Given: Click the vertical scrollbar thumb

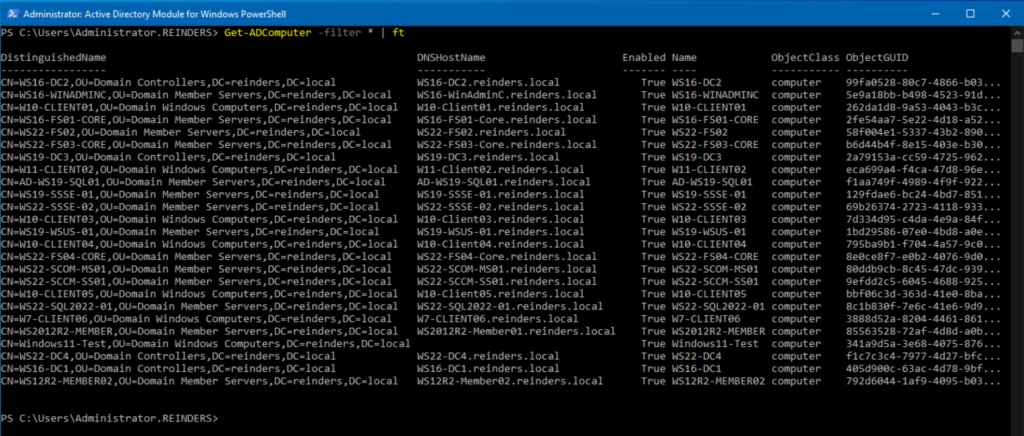Looking at the screenshot, I should point(1017,46).
